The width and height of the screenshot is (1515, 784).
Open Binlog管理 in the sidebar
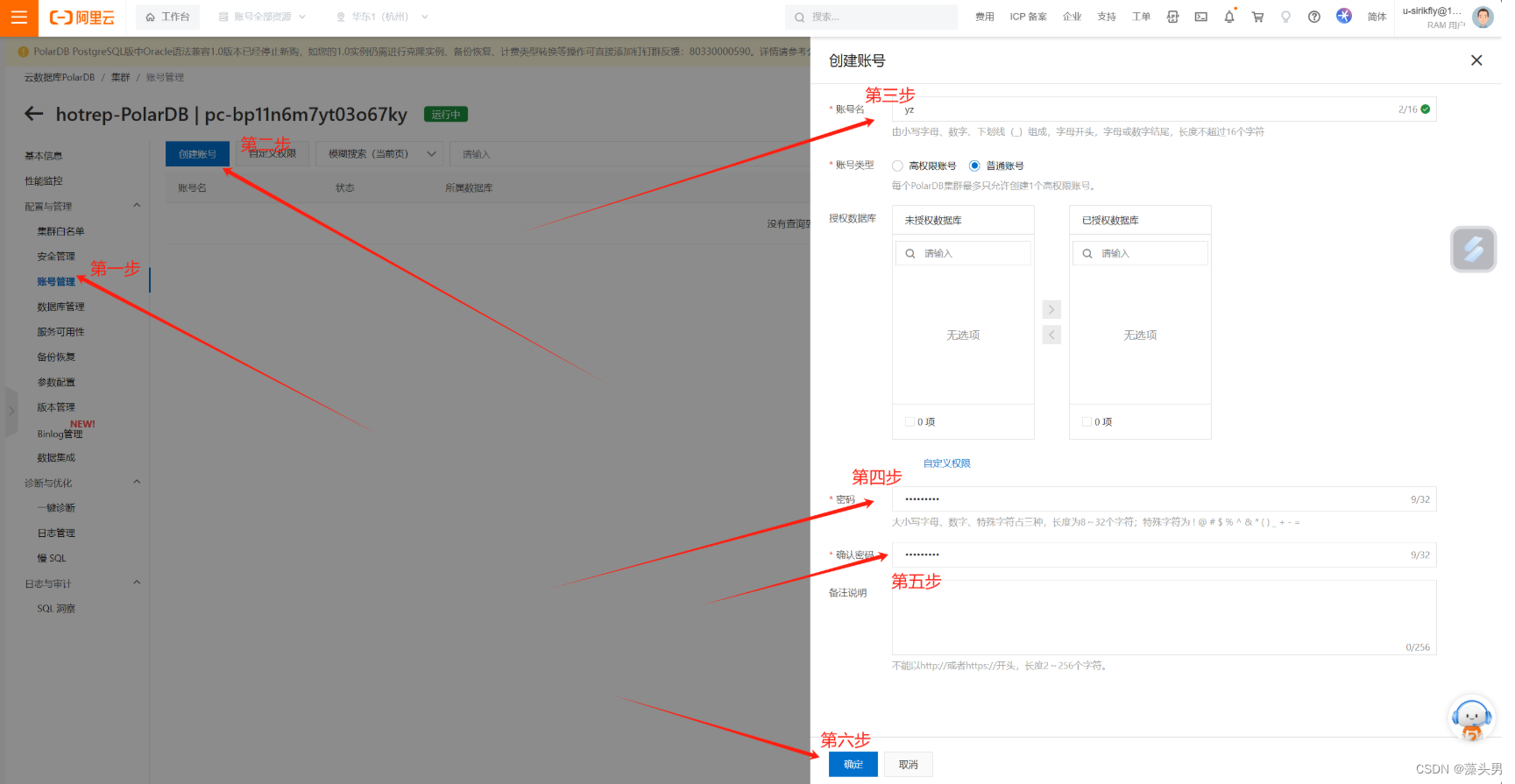[60, 434]
